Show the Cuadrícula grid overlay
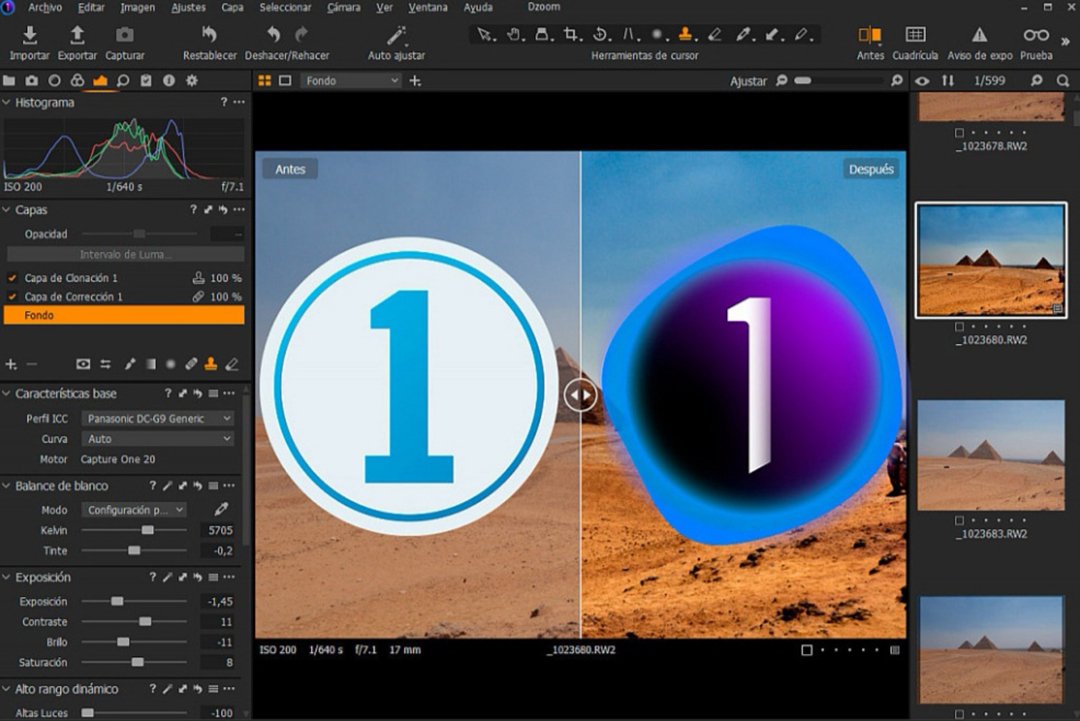The image size is (1080, 721). [x=915, y=36]
